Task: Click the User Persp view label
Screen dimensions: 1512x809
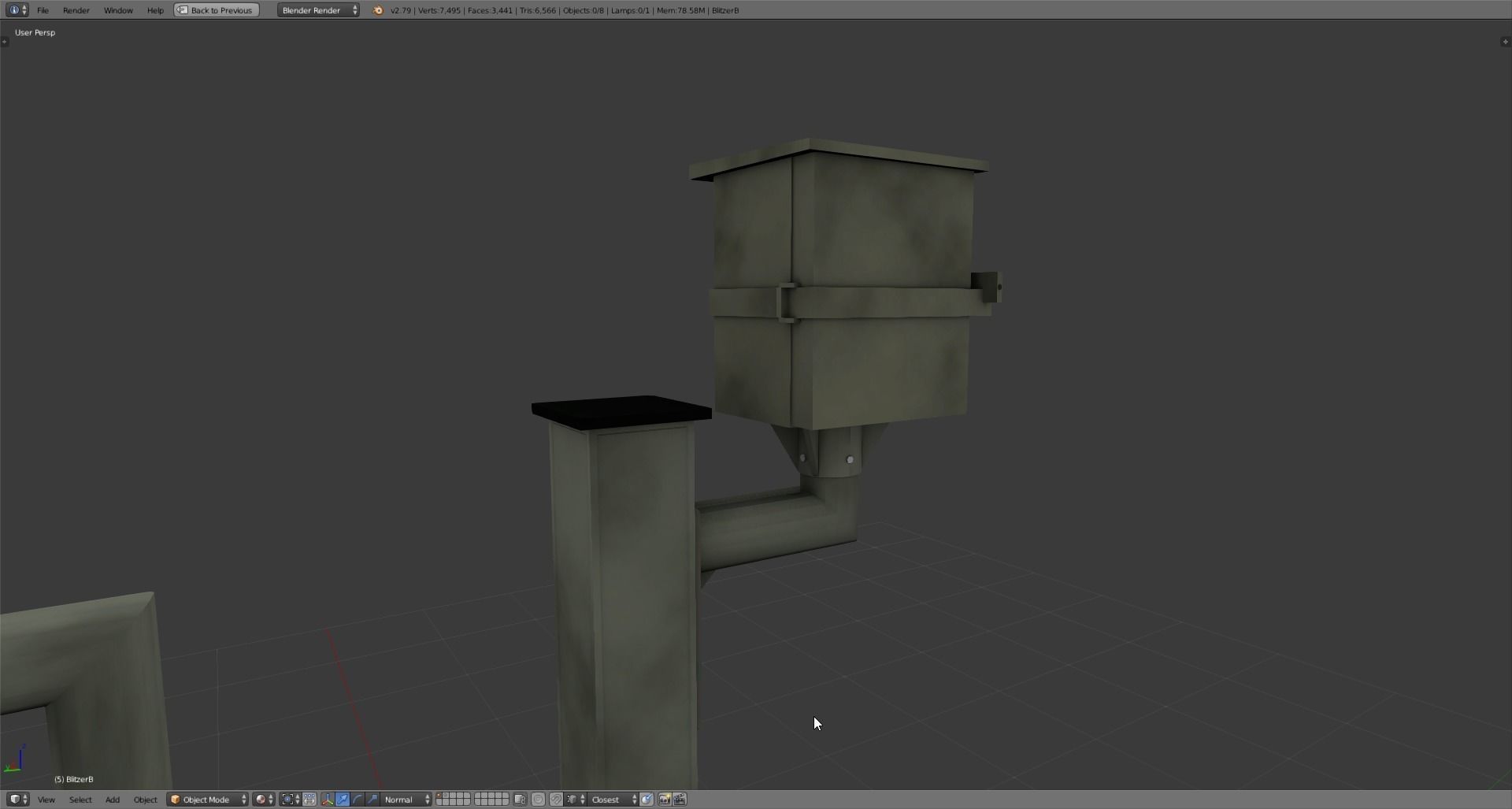Action: tap(35, 32)
